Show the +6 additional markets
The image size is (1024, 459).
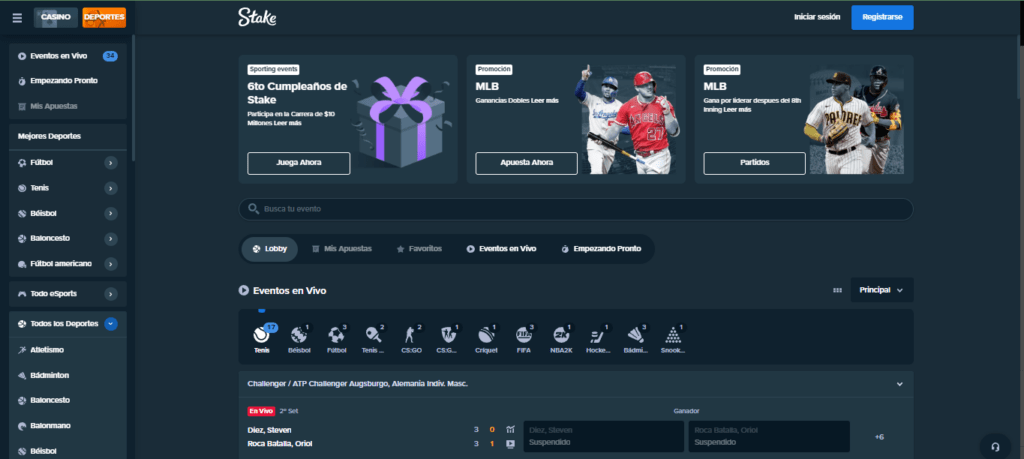coord(879,437)
